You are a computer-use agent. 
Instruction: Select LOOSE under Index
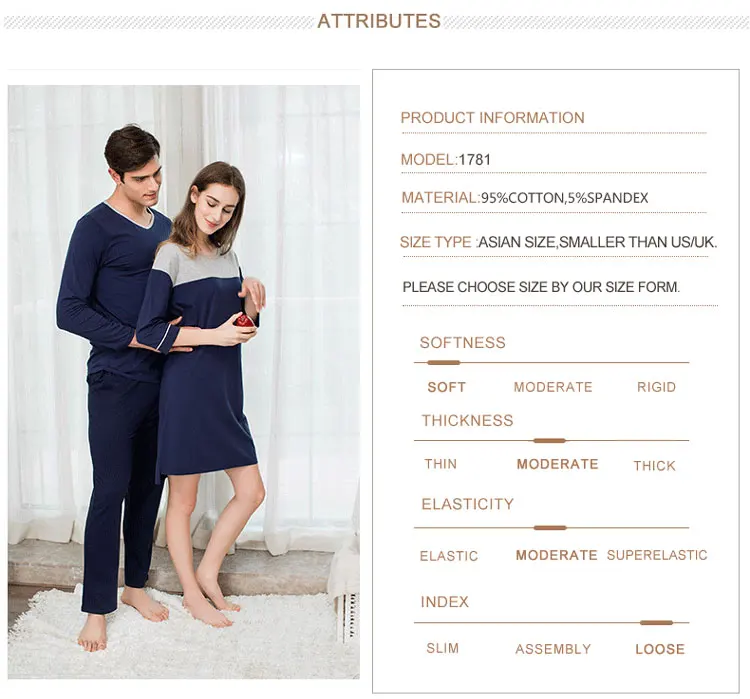pyautogui.click(x=660, y=649)
